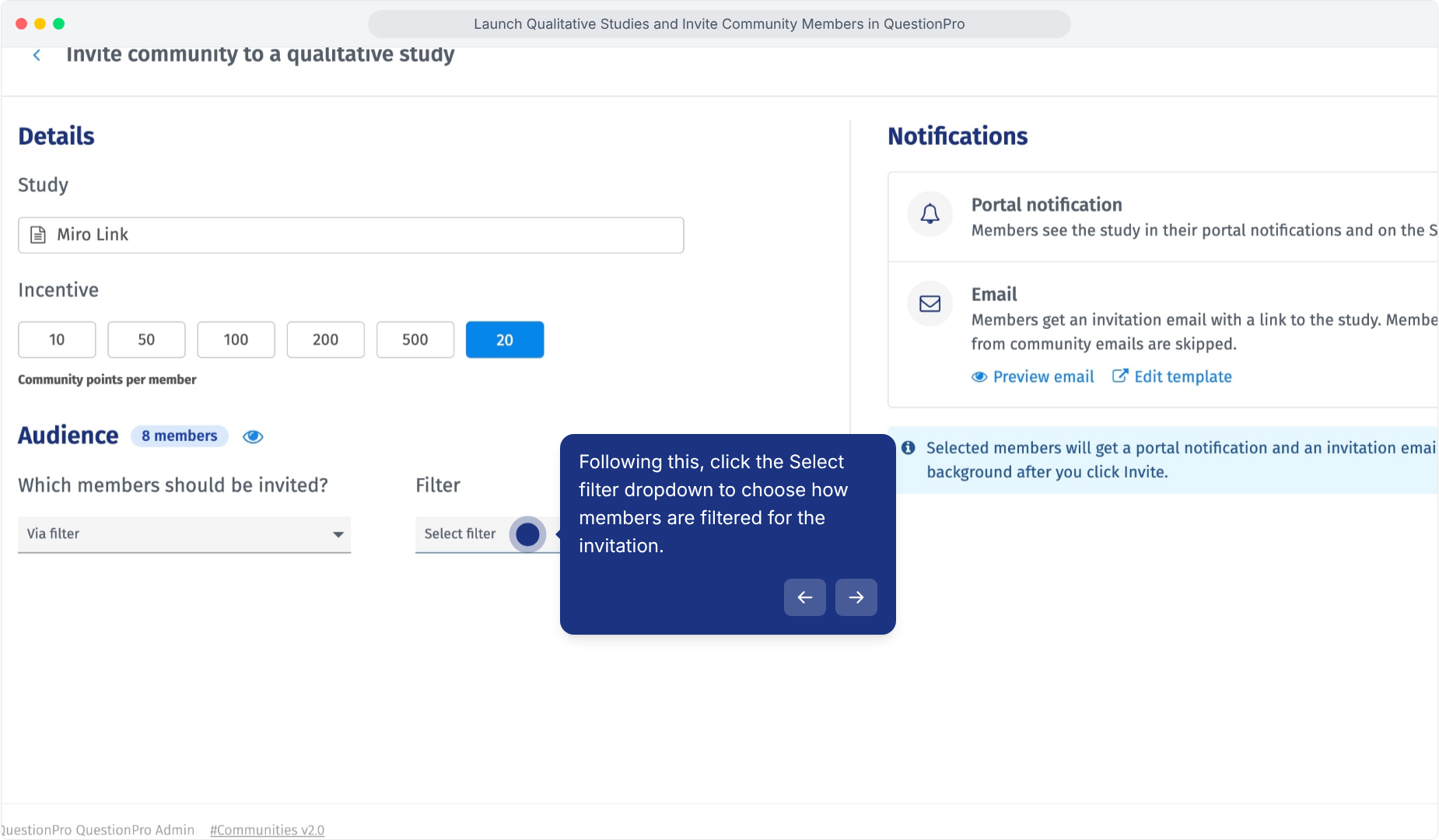
Task: Click the Notifications section heading
Action: click(958, 136)
